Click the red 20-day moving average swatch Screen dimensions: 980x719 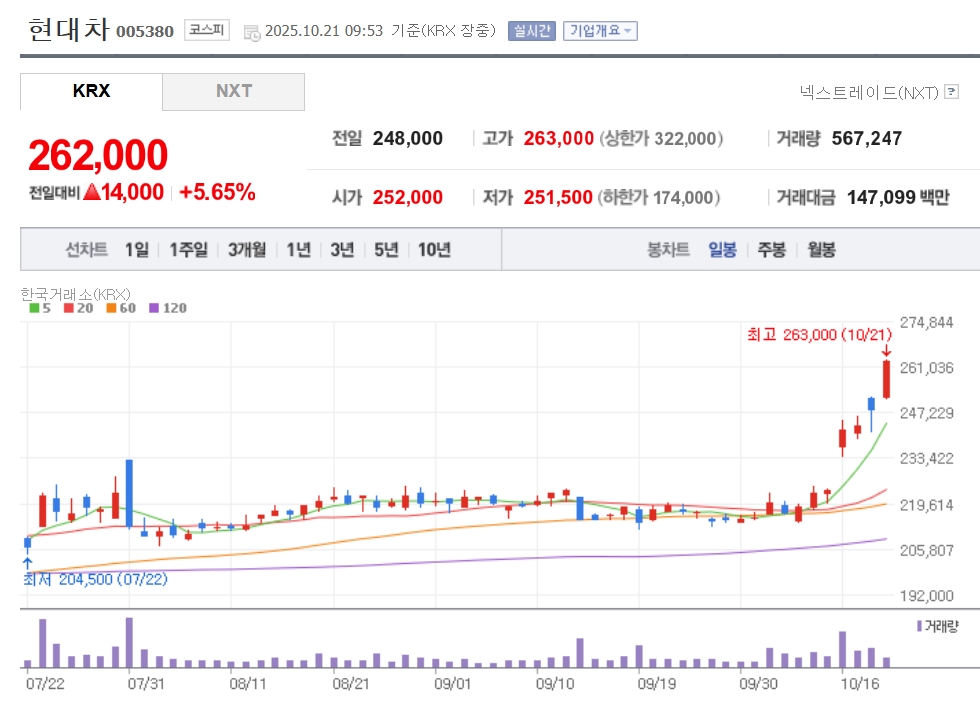69,308
